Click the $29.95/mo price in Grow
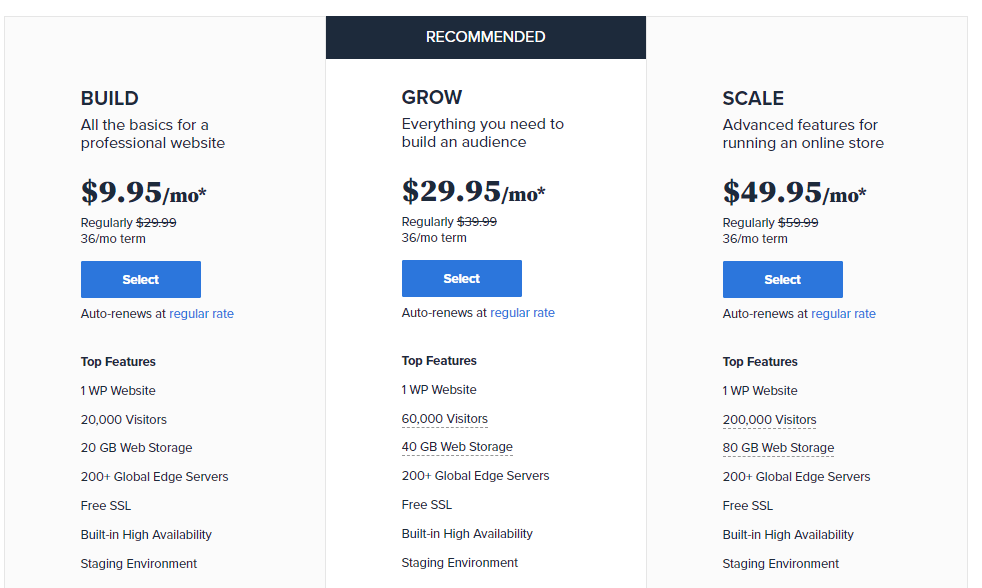This screenshot has height=588, width=982. [472, 191]
